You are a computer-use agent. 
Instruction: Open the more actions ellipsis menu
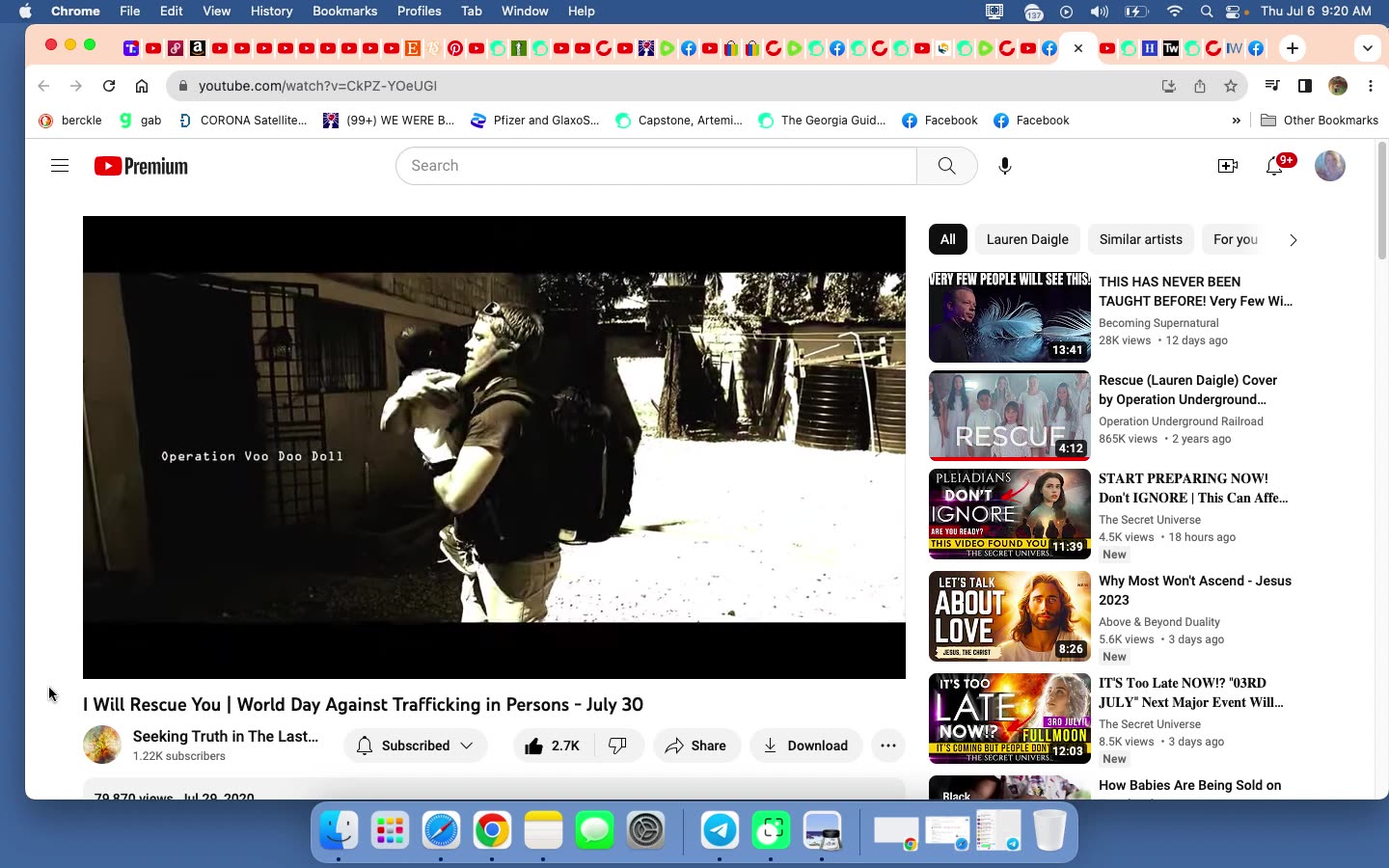[888, 746]
